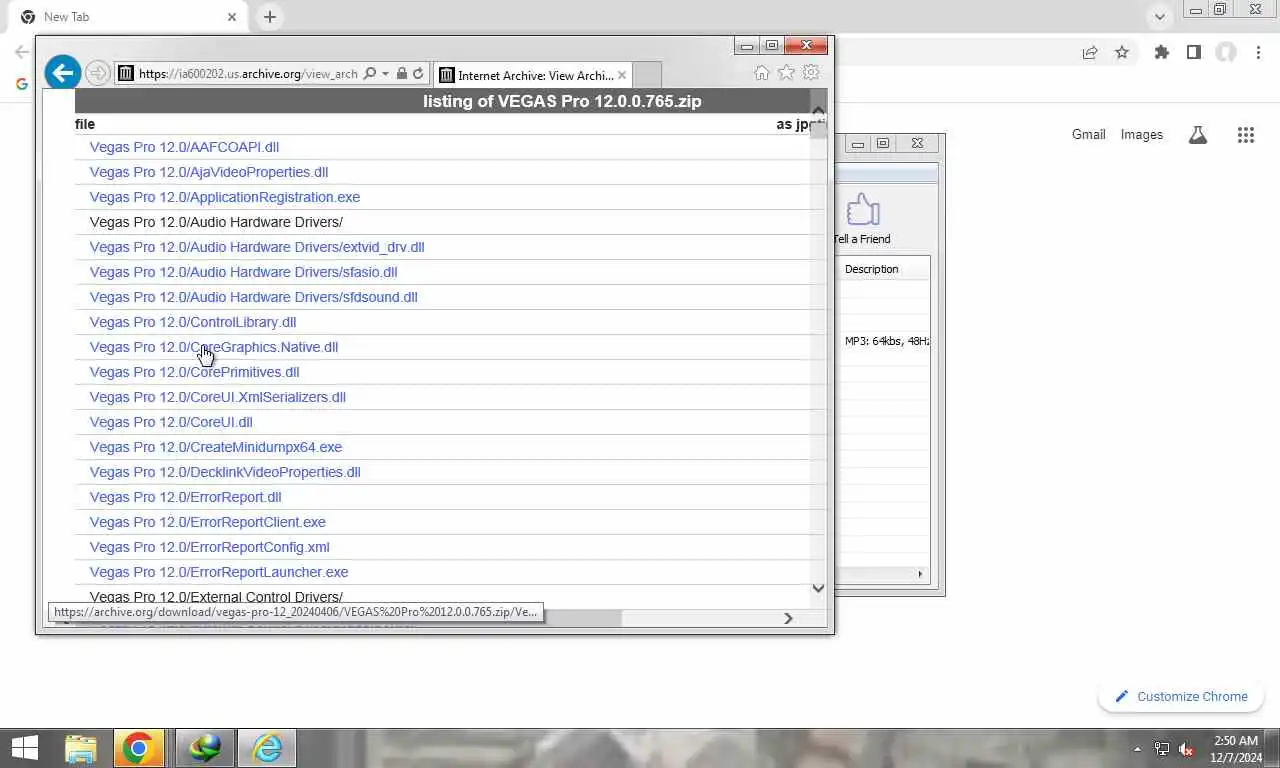Refresh the Internet Archive page in IE
The image size is (1280, 768).
(x=418, y=74)
